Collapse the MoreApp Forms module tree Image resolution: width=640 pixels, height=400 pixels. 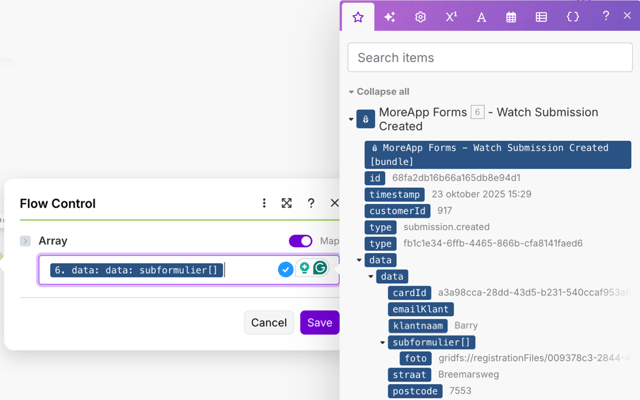click(x=351, y=120)
